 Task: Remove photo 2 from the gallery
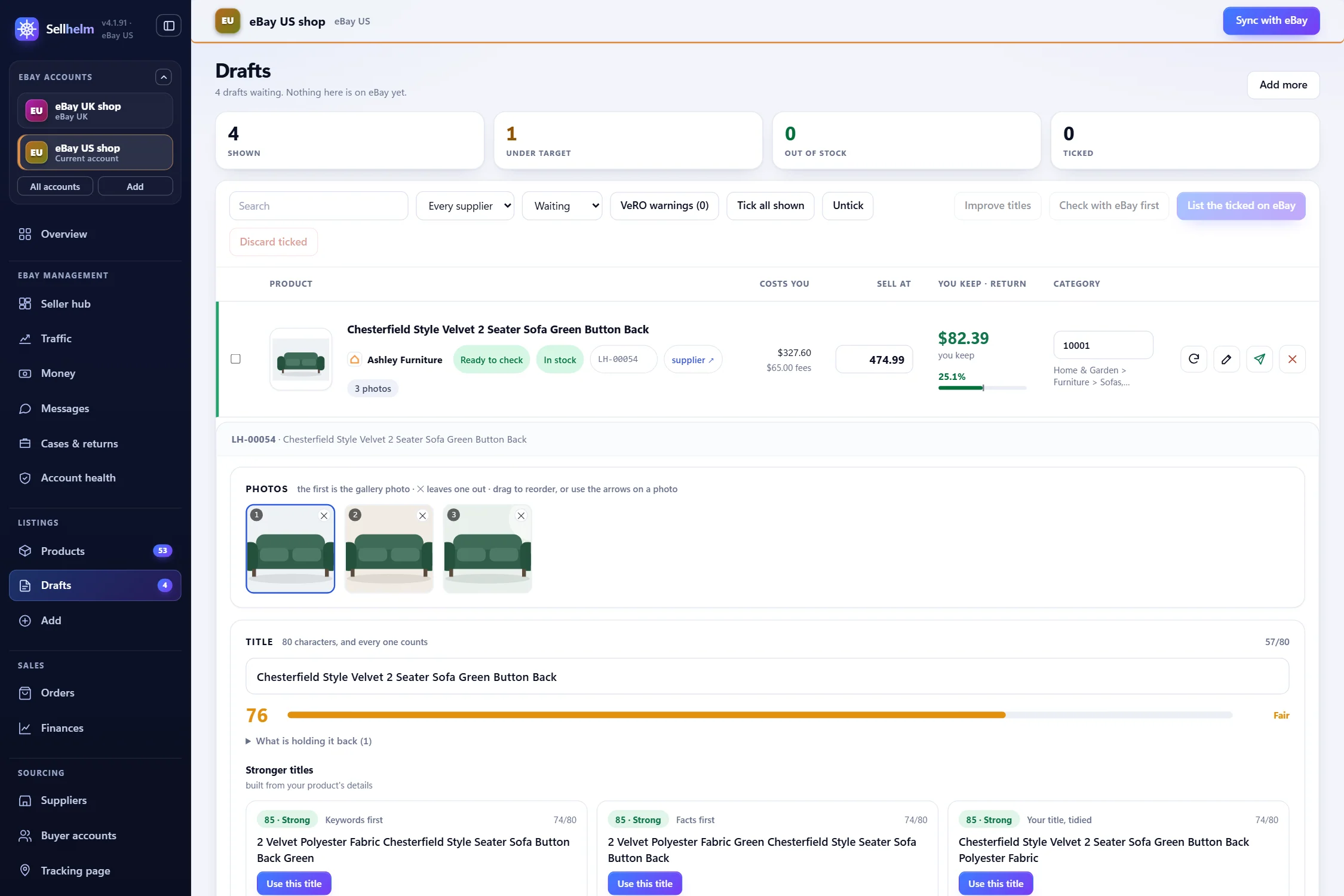[422, 515]
